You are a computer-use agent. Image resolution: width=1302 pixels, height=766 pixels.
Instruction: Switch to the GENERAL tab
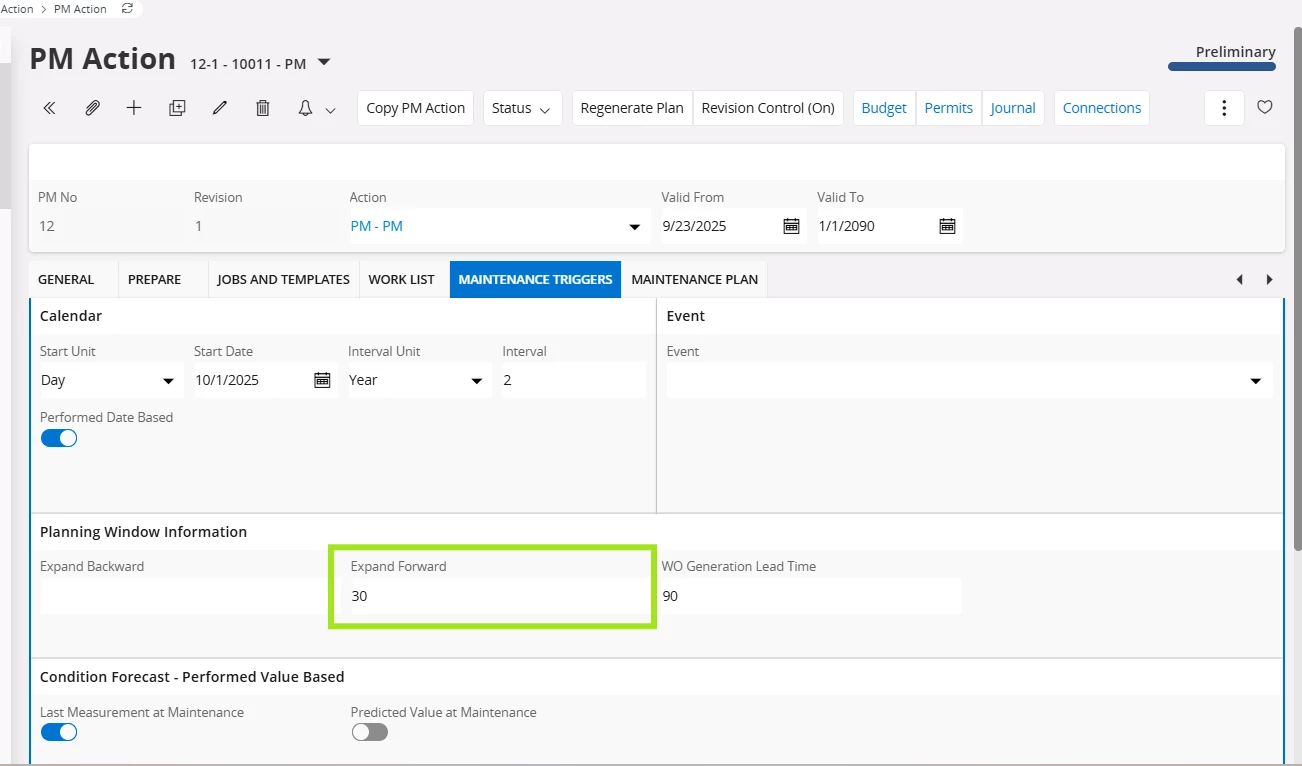pyautogui.click(x=66, y=279)
